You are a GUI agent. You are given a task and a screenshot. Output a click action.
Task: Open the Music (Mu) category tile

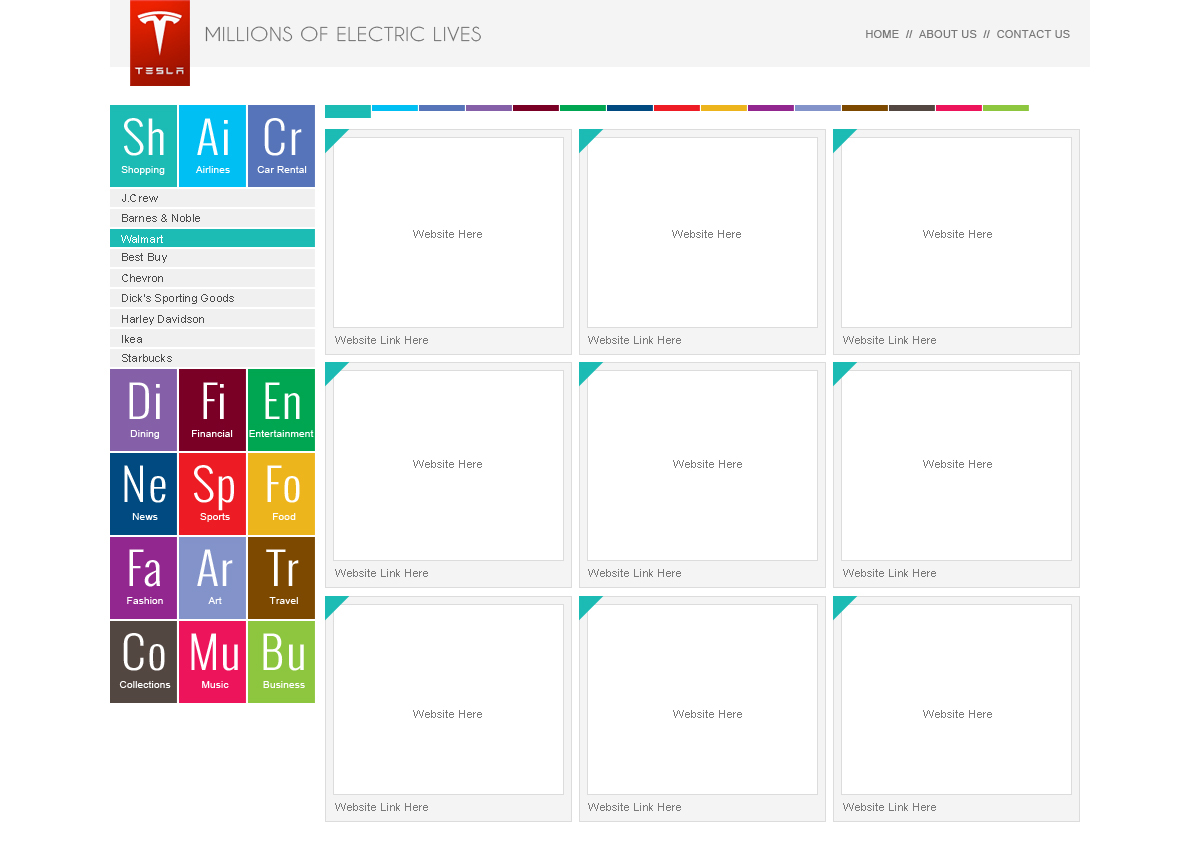point(212,662)
